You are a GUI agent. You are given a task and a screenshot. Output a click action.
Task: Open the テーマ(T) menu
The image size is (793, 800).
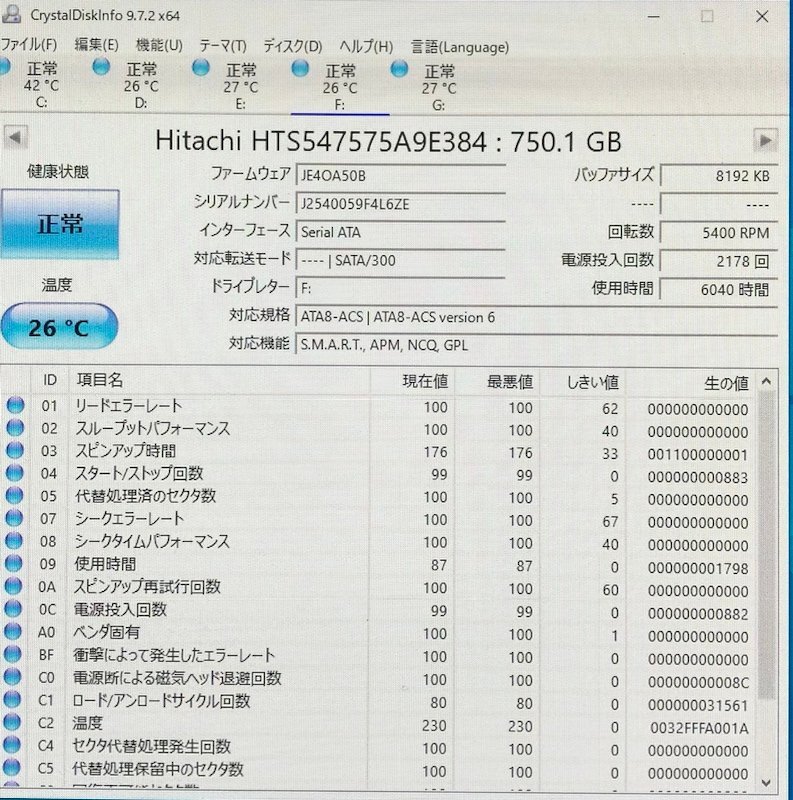pos(223,46)
